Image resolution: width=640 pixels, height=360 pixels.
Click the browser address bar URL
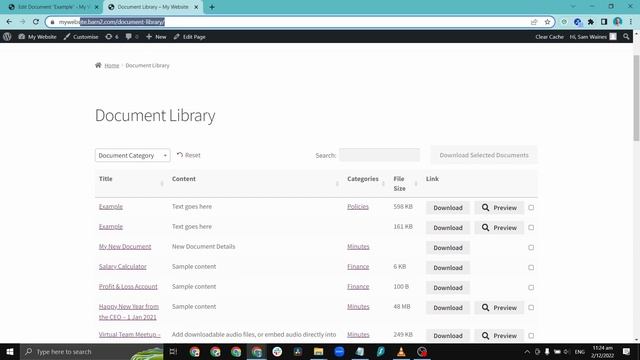112,22
